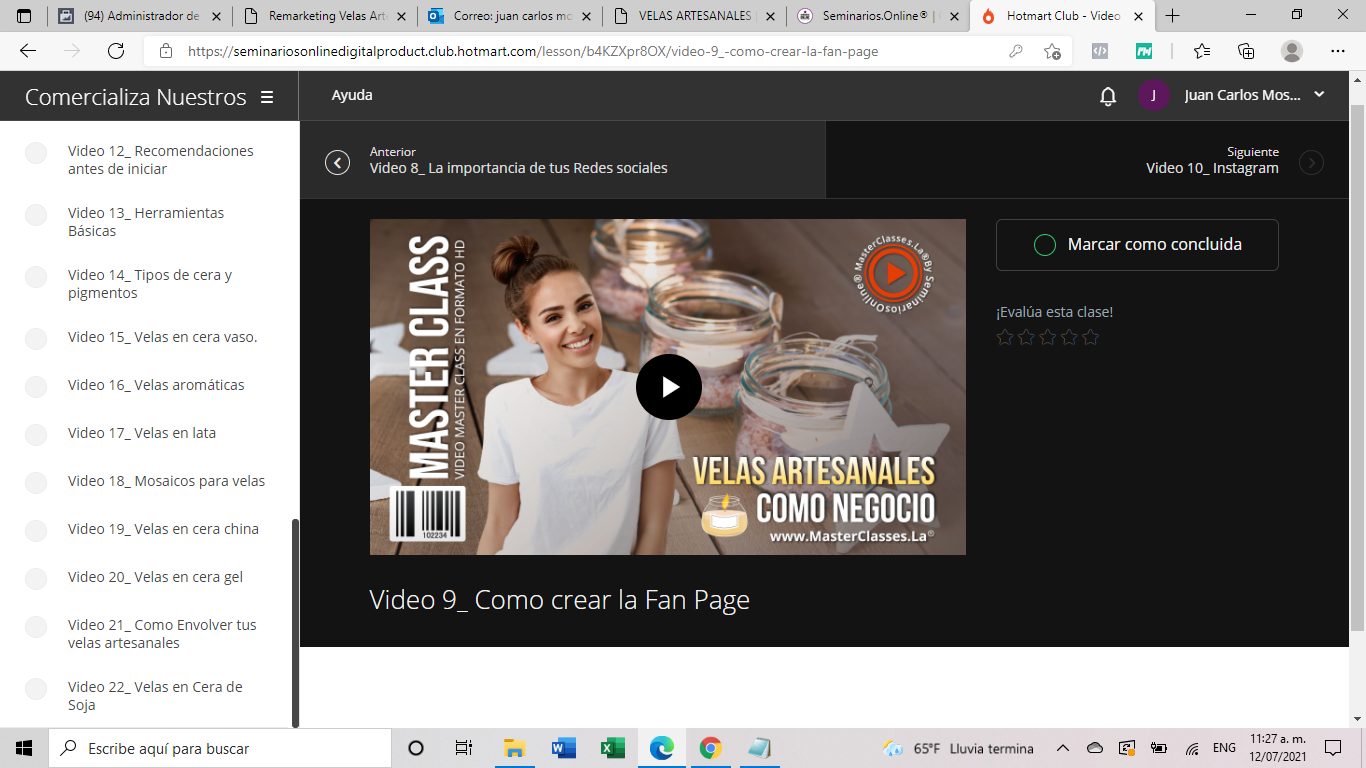Toggle completion circle for Video 12
Image resolution: width=1366 pixels, height=768 pixels.
click(36, 153)
